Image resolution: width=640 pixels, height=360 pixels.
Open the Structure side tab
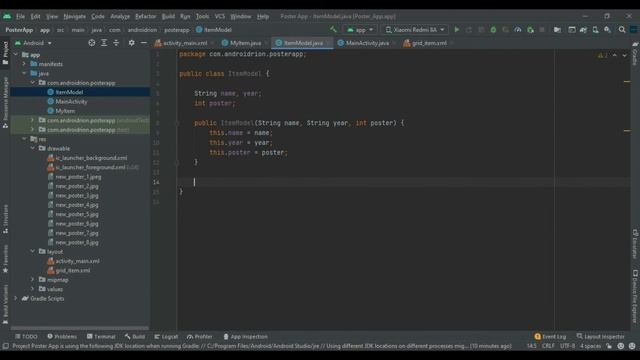click(x=5, y=219)
